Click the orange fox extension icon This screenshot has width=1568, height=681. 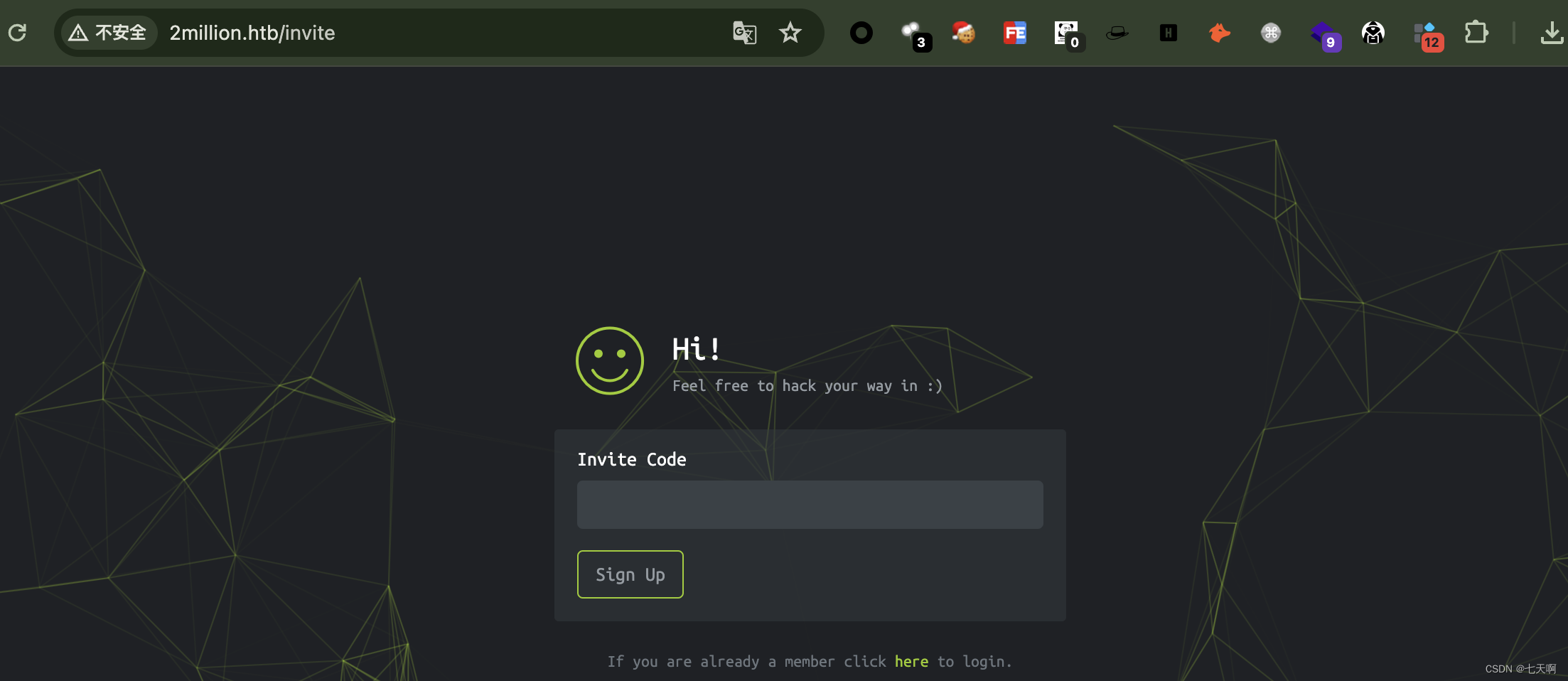pyautogui.click(x=1219, y=32)
